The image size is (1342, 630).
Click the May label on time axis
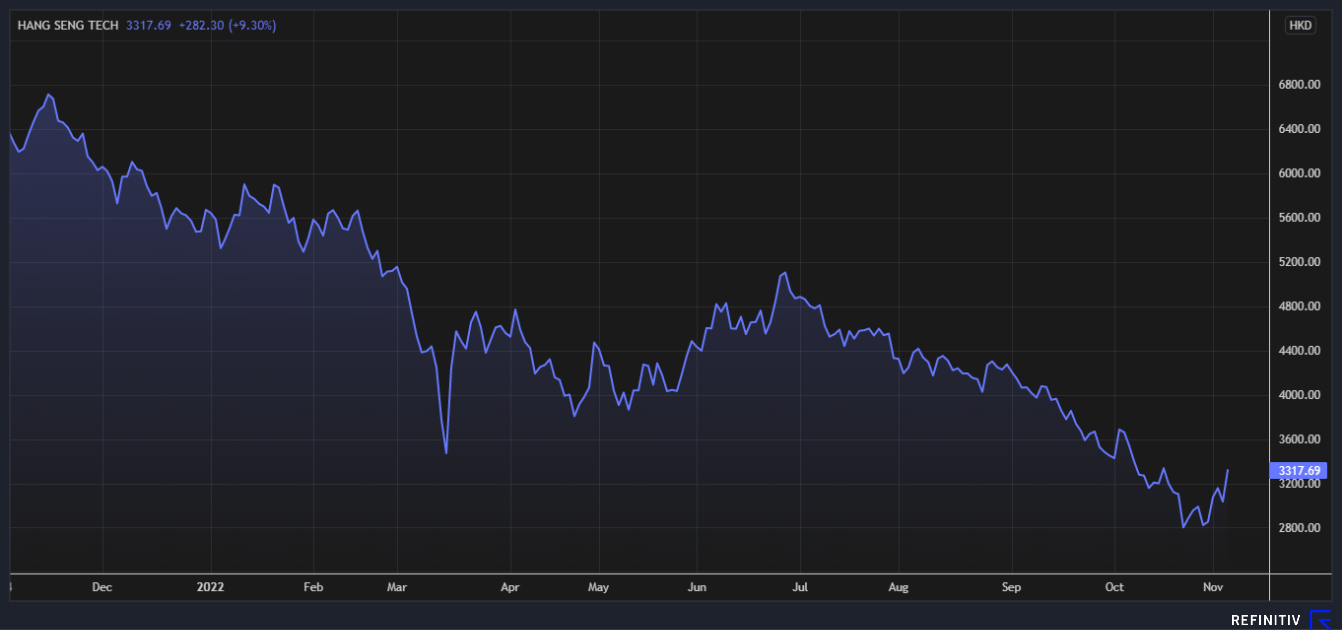click(598, 587)
